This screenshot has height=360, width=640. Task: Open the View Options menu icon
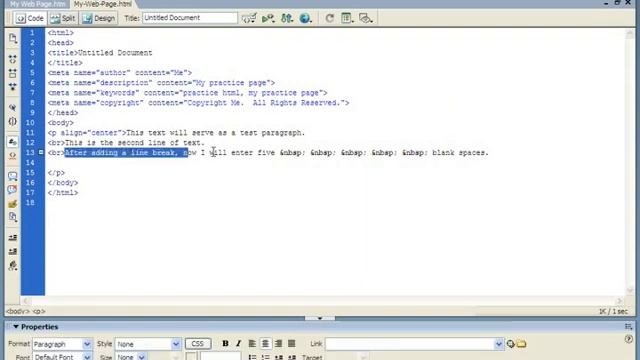(x=347, y=18)
